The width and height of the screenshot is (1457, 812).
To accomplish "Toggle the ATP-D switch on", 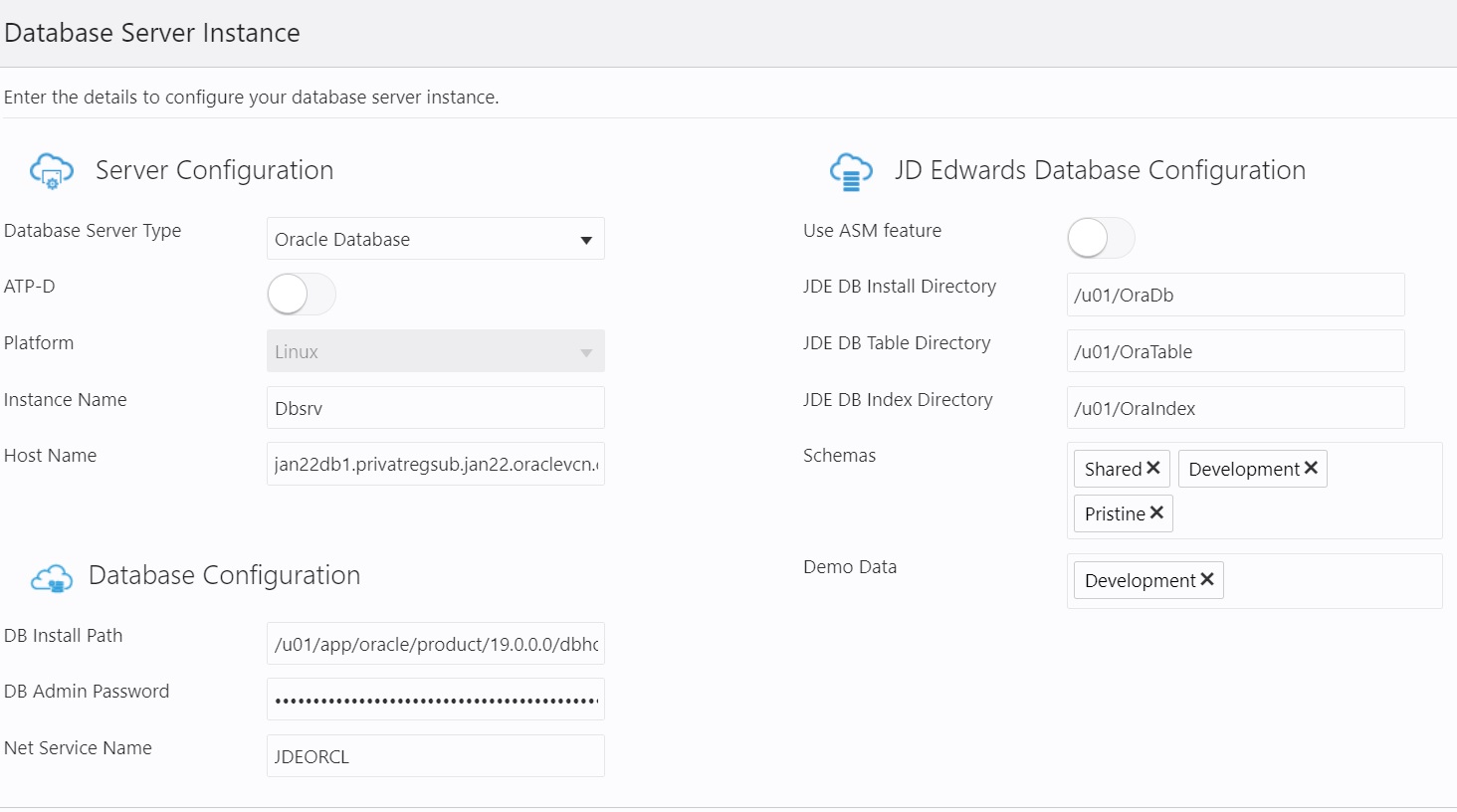I will point(301,295).
